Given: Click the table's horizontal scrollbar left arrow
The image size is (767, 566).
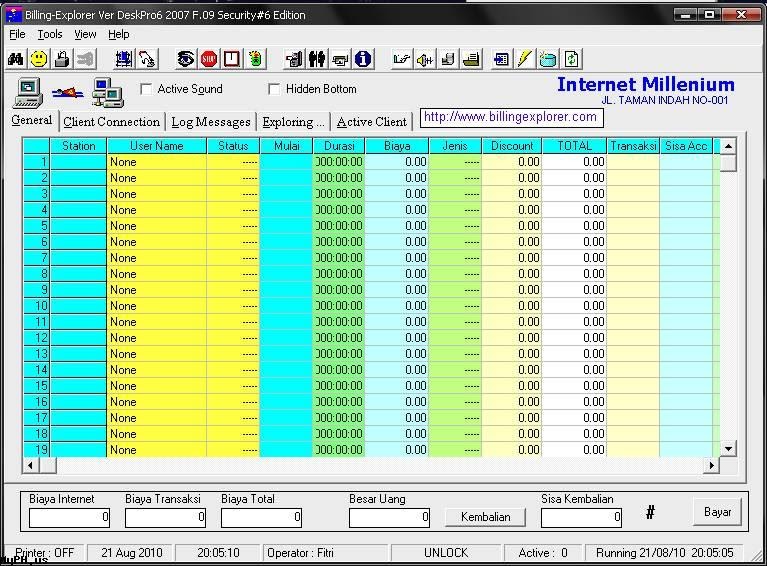Looking at the screenshot, I should tap(31, 465).
